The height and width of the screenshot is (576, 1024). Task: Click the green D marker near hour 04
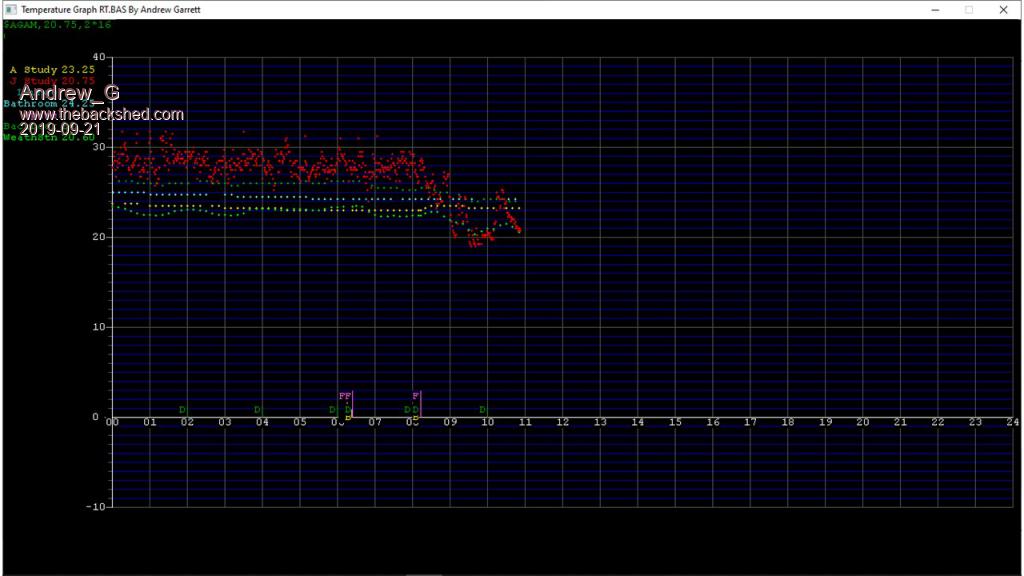click(x=257, y=409)
